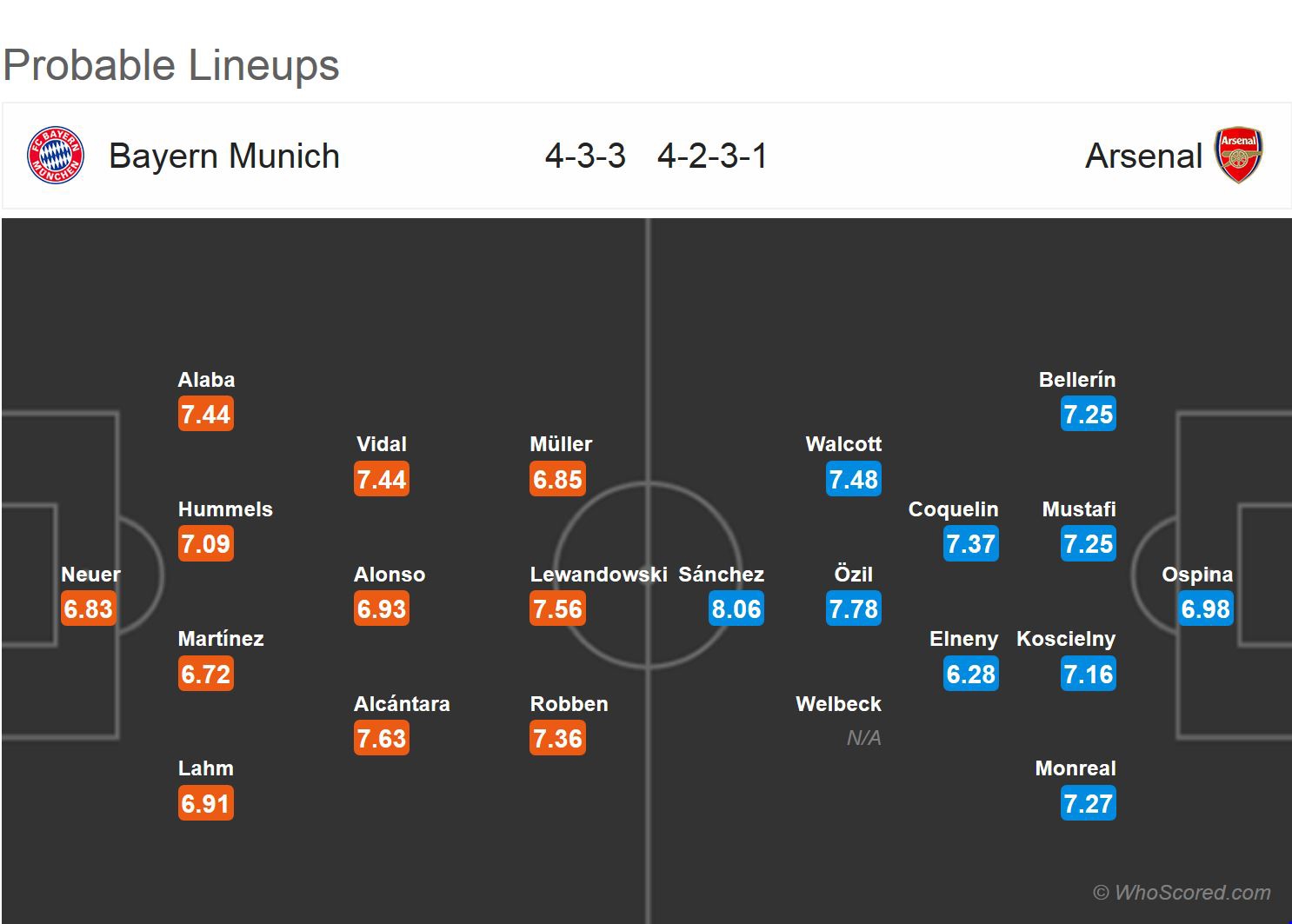The image size is (1292, 924).
Task: Click the Bayern Munich club crest
Action: (56, 156)
